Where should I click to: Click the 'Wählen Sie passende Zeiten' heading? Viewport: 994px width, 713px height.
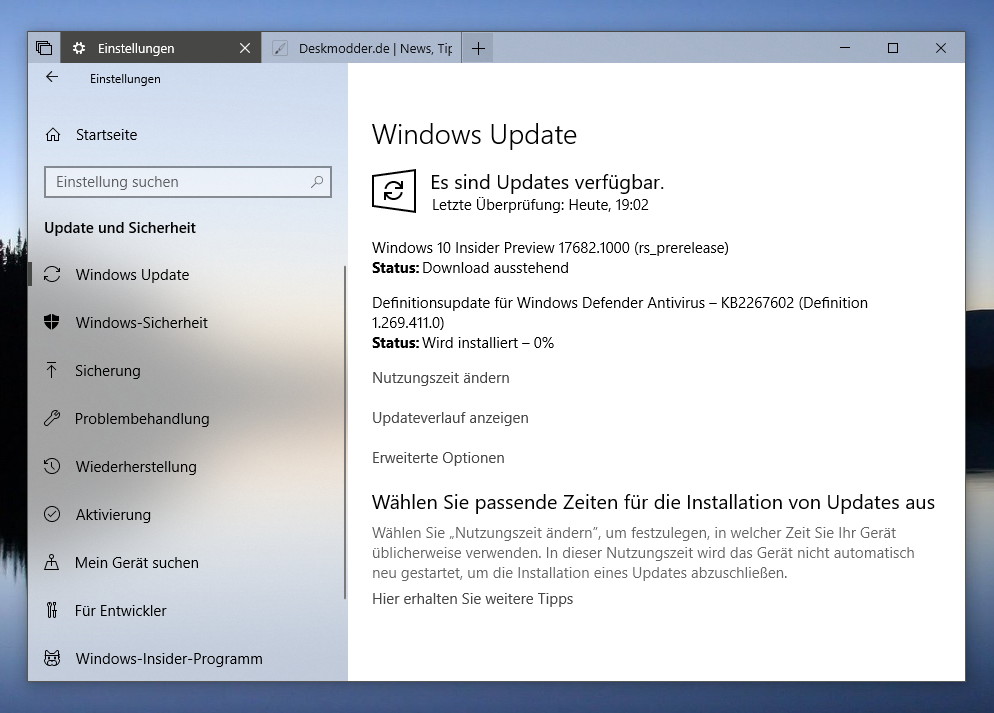(653, 503)
